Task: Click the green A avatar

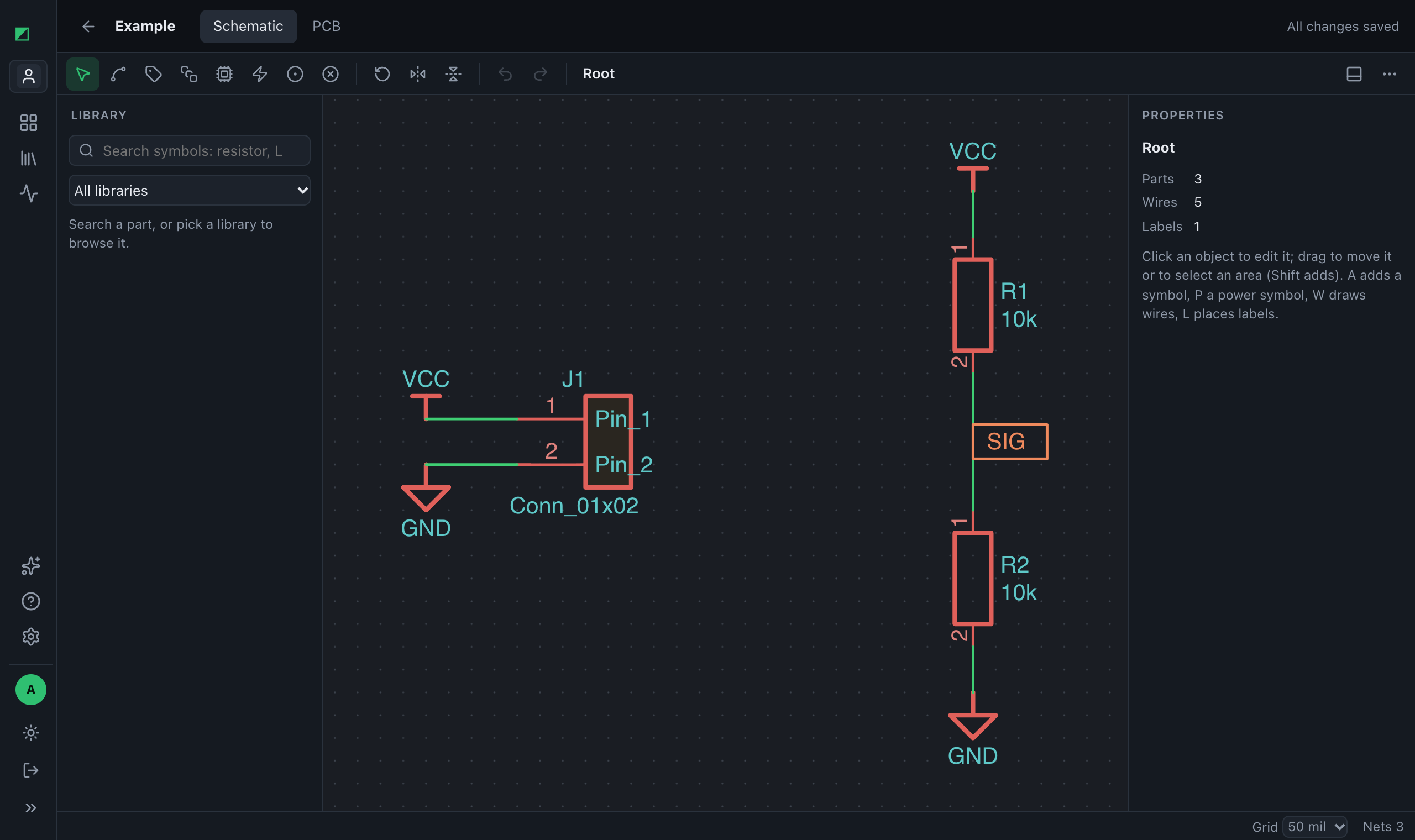Action: pos(30,690)
